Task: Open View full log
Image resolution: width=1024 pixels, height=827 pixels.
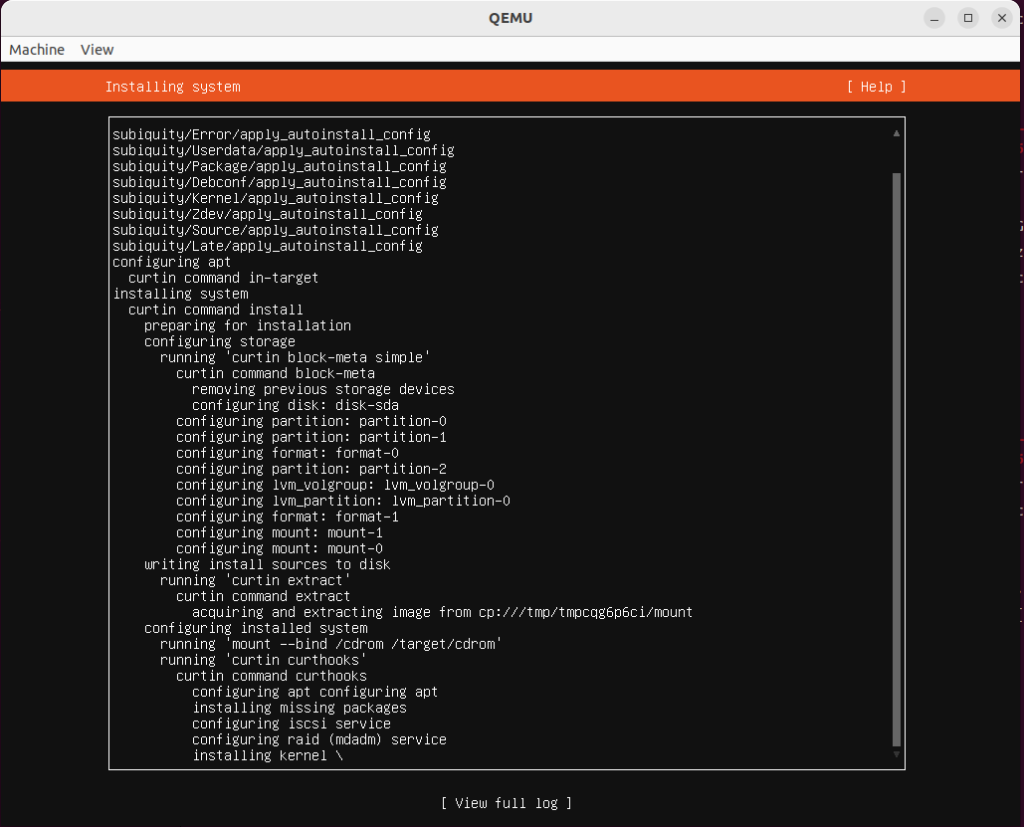Action: 507,803
